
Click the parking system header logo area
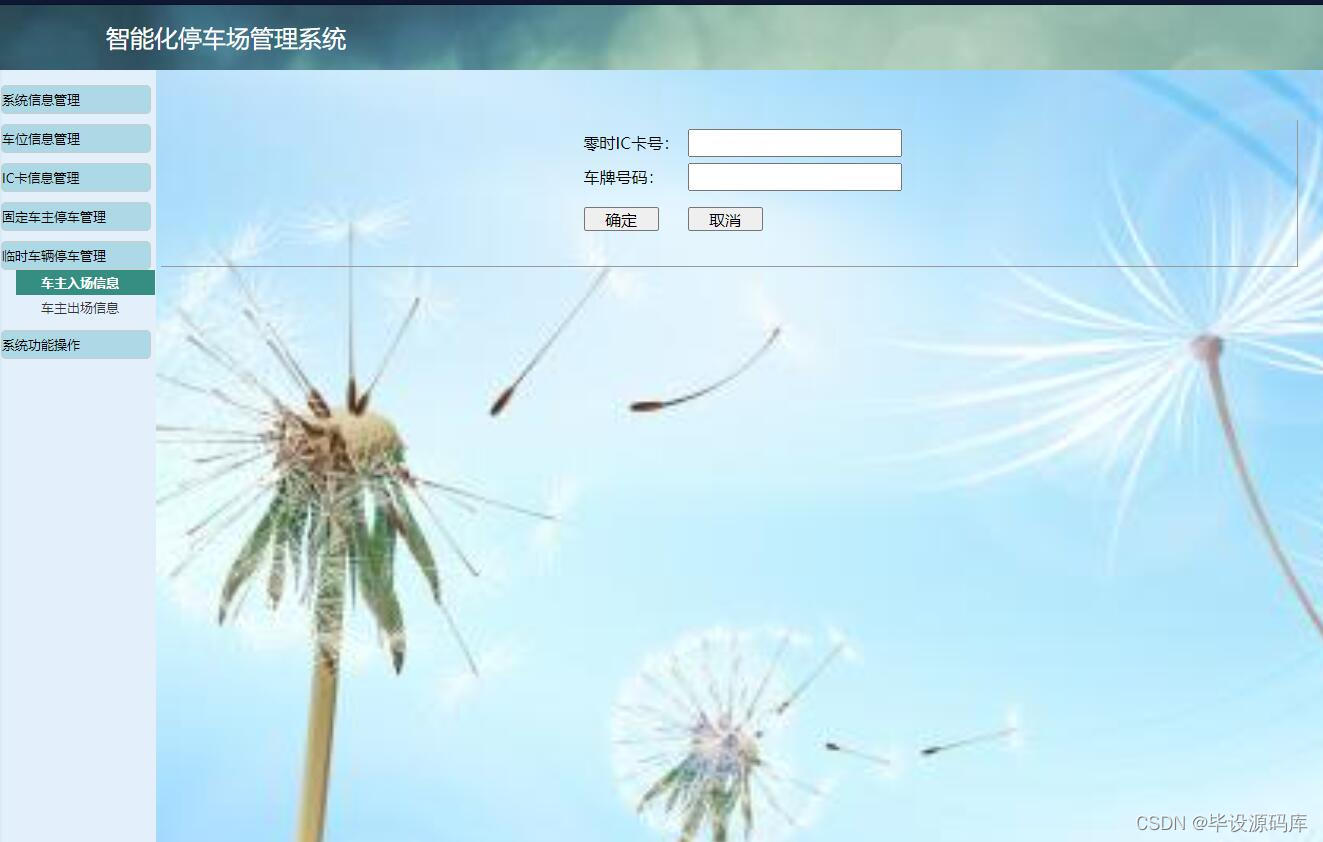(x=224, y=38)
